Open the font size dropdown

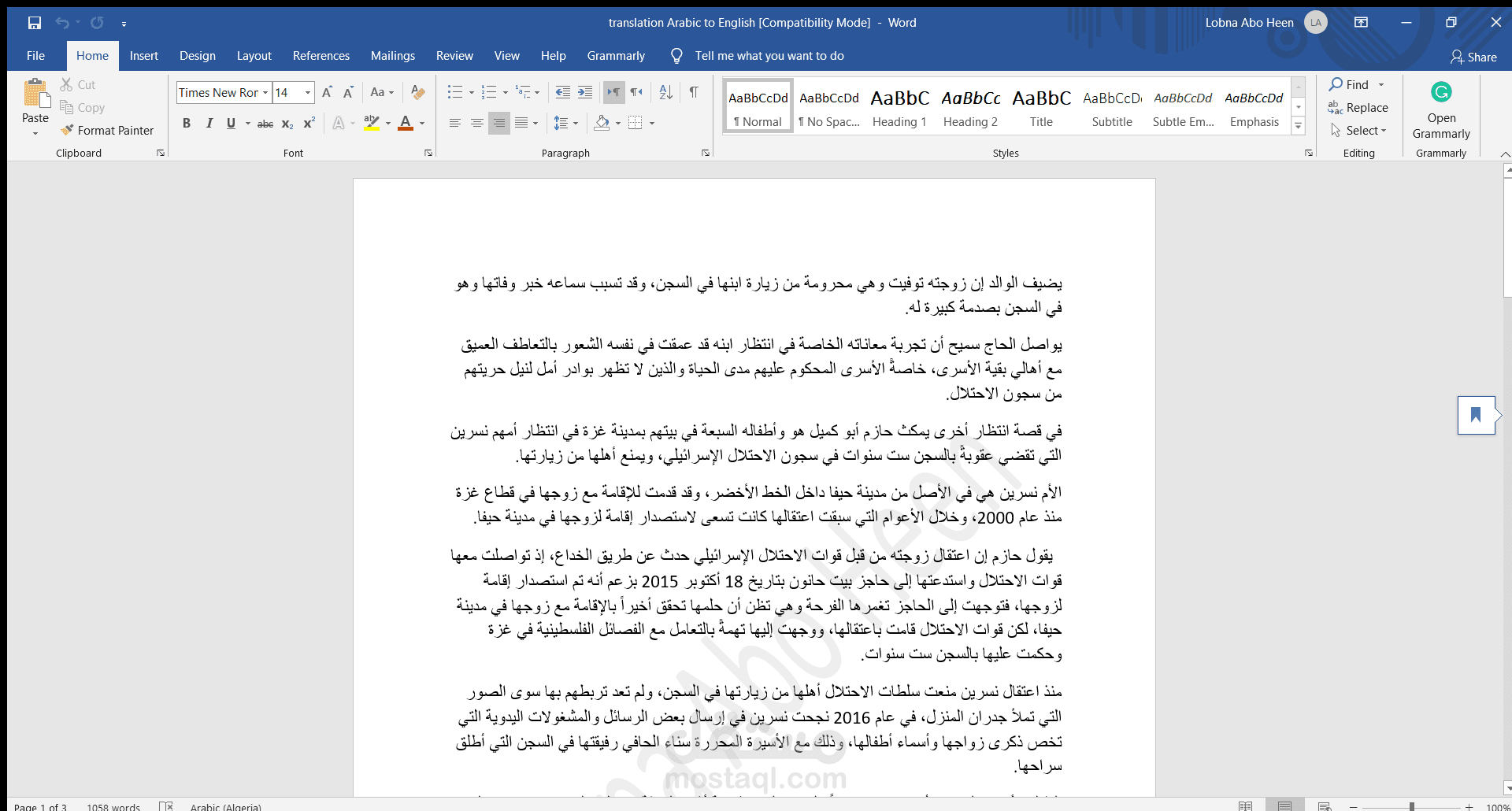(306, 92)
